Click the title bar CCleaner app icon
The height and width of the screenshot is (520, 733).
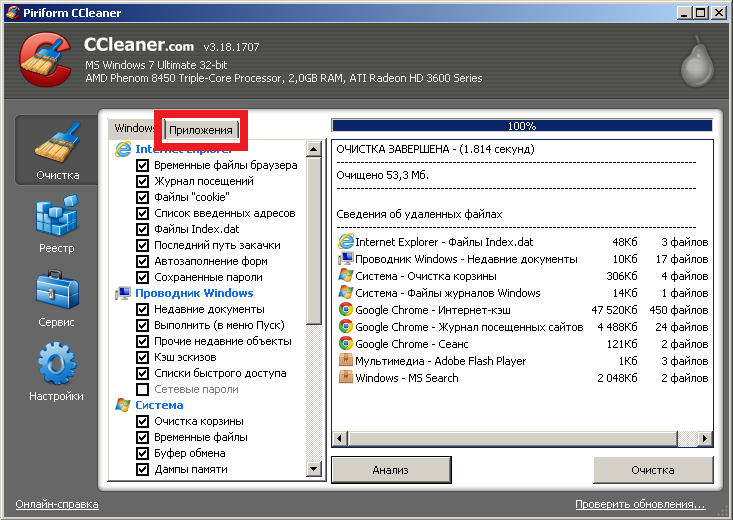(x=13, y=12)
